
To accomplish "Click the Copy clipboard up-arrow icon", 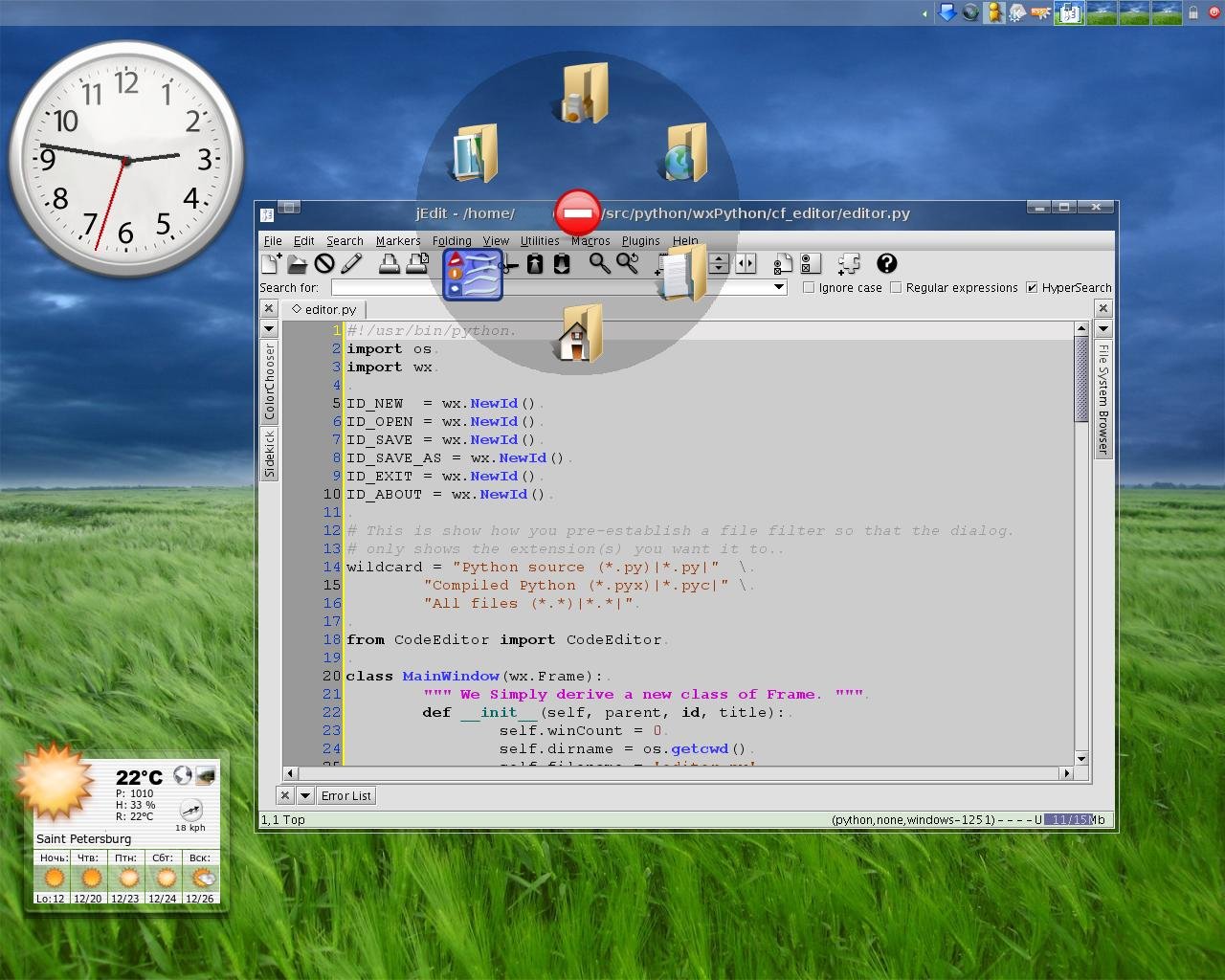I will click(535, 263).
